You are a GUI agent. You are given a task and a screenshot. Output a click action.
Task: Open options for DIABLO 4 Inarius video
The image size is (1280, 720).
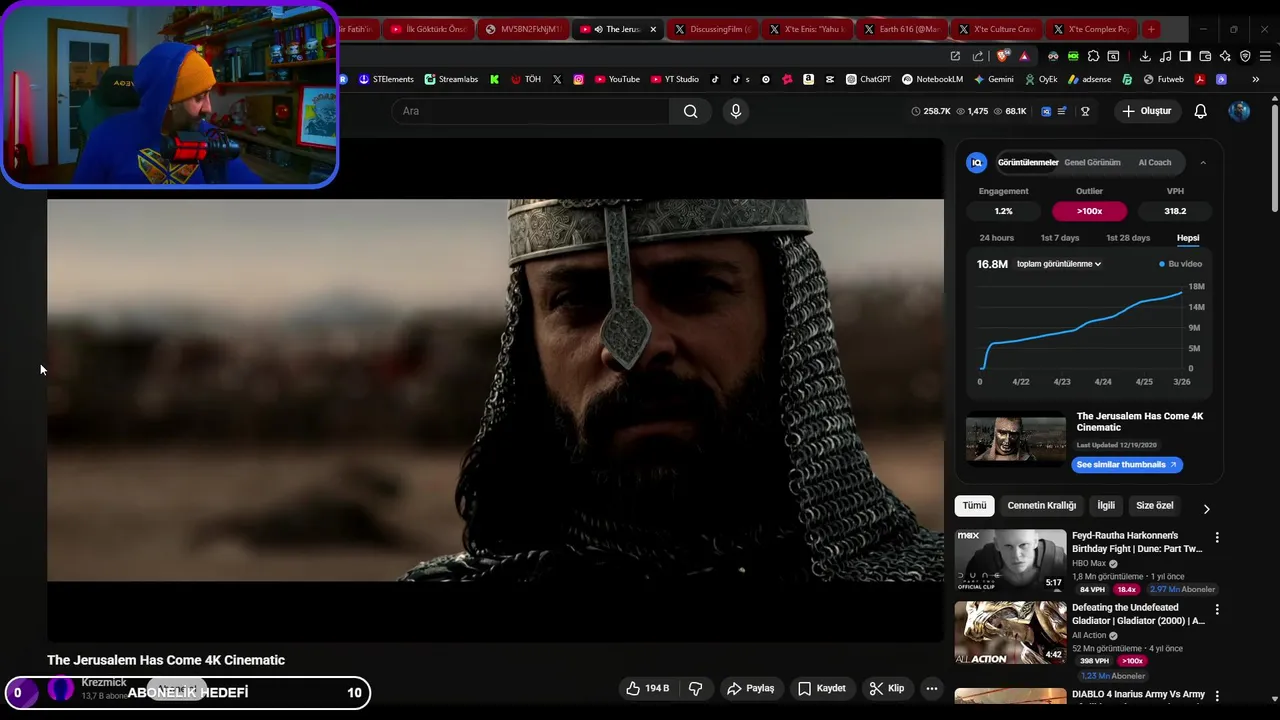point(1217,696)
